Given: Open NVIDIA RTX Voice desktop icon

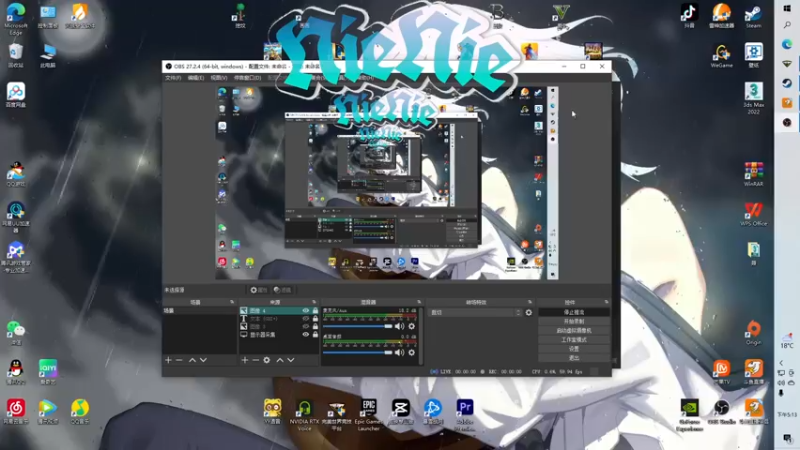Looking at the screenshot, I should [x=305, y=414].
